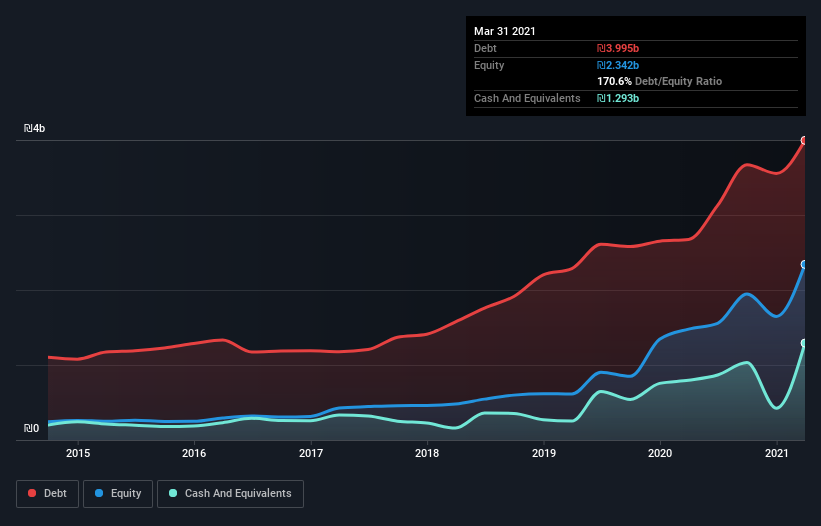Click the teal Cash endpoint marker
Image resolution: width=821 pixels, height=526 pixels.
(804, 343)
